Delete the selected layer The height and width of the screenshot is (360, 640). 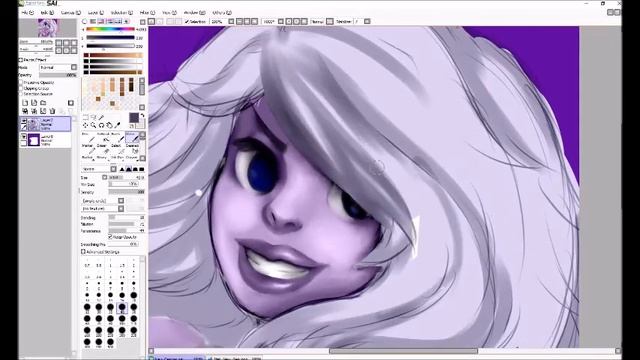click(52, 111)
